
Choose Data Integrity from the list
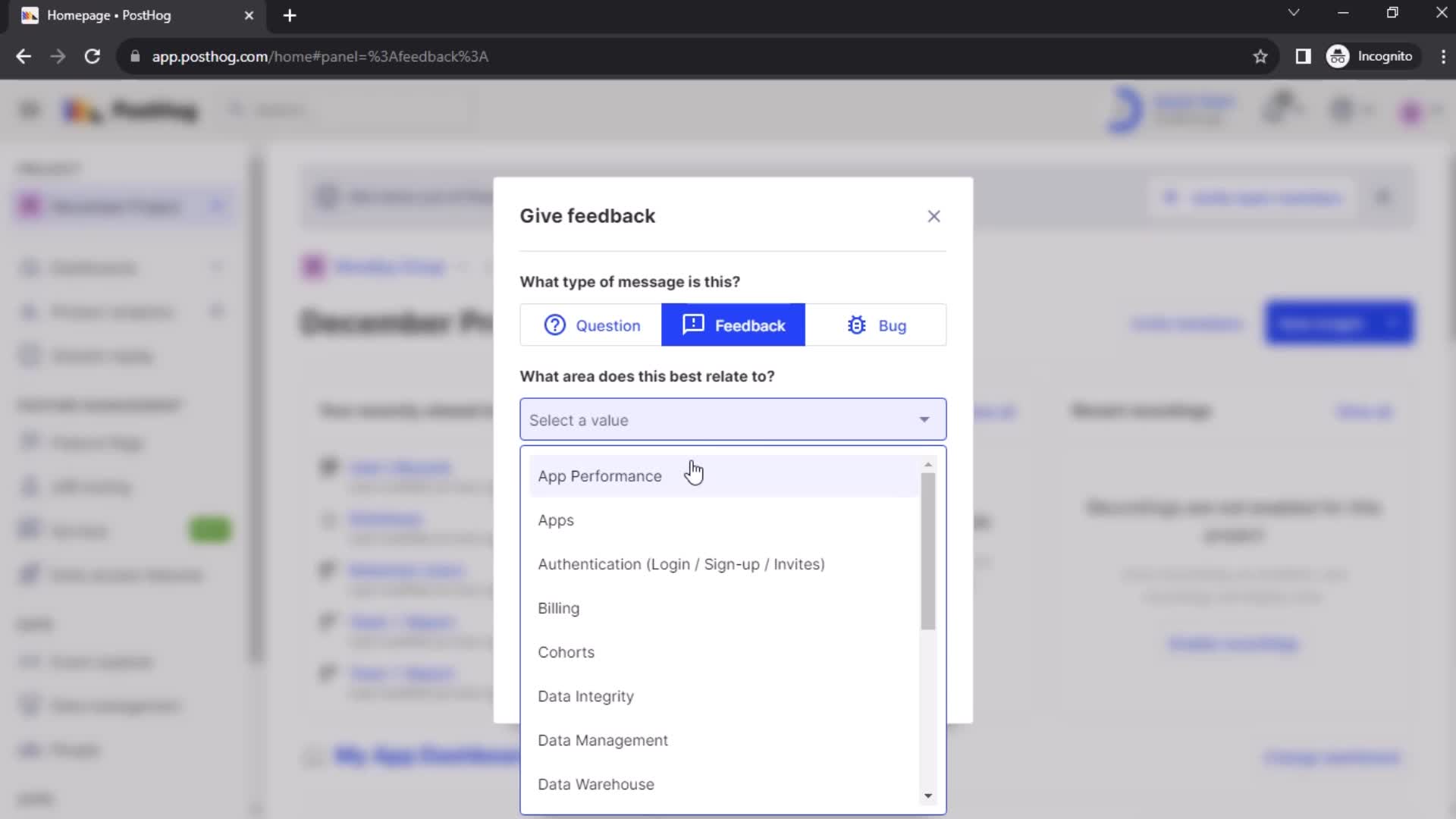click(723, 696)
